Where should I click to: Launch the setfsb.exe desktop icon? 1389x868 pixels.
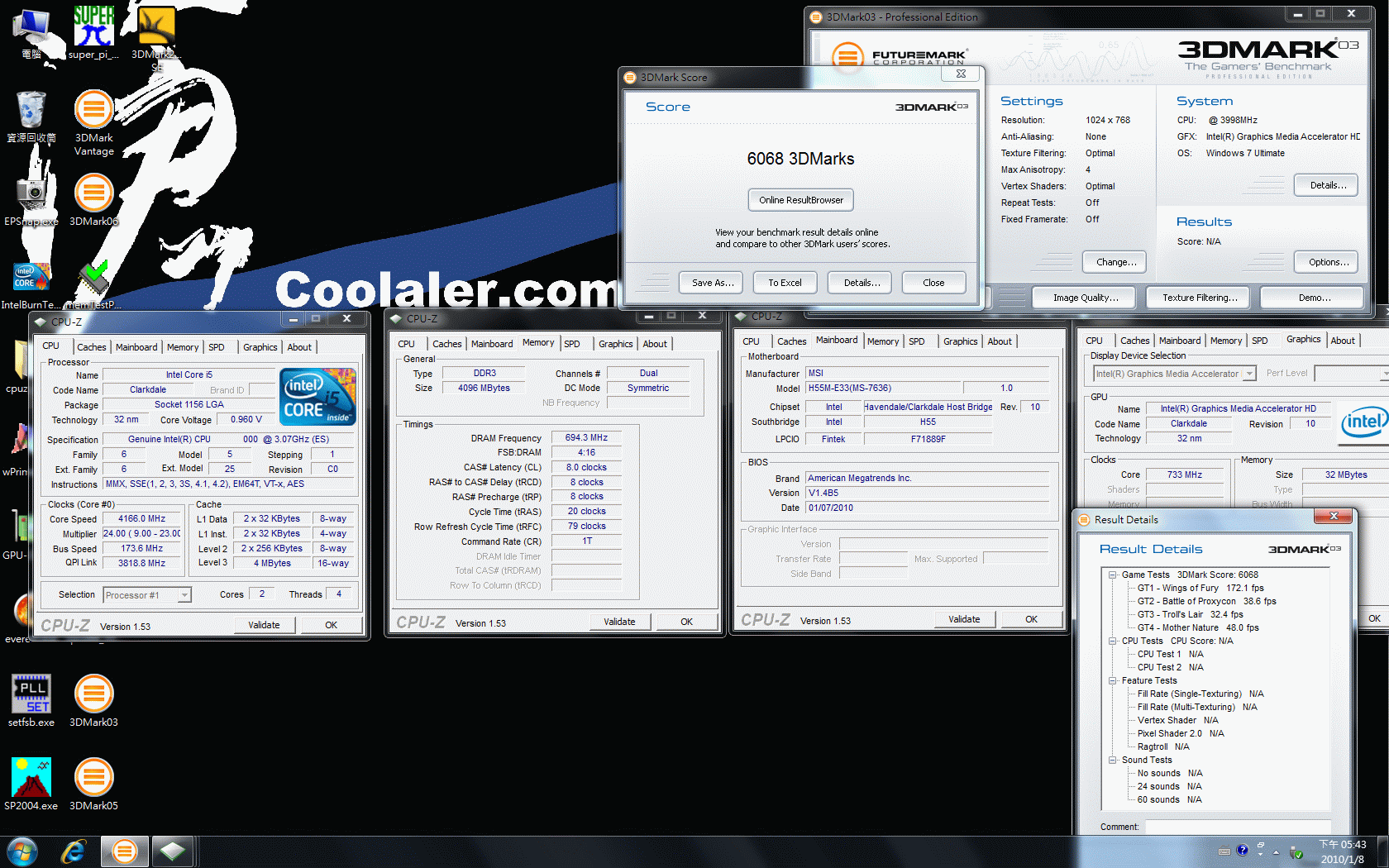pyautogui.click(x=31, y=701)
